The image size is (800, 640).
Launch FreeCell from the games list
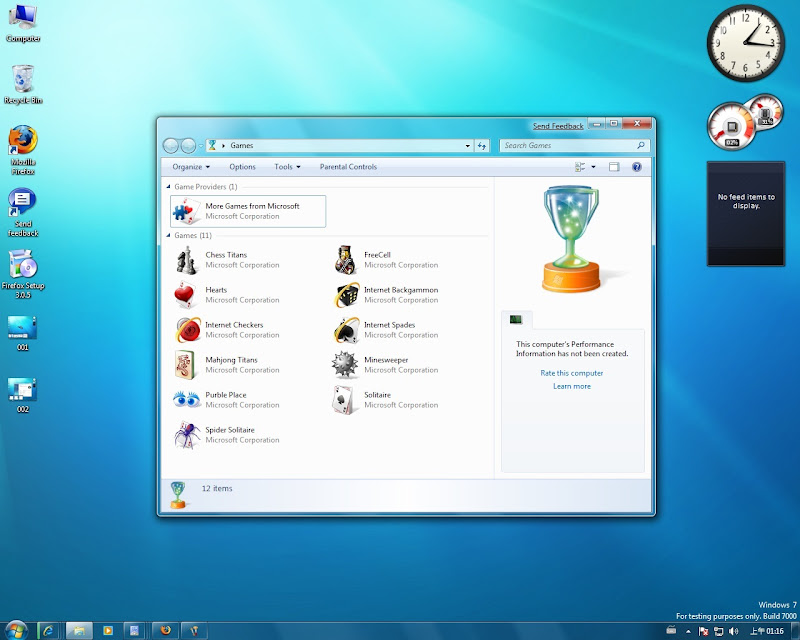click(x=345, y=260)
